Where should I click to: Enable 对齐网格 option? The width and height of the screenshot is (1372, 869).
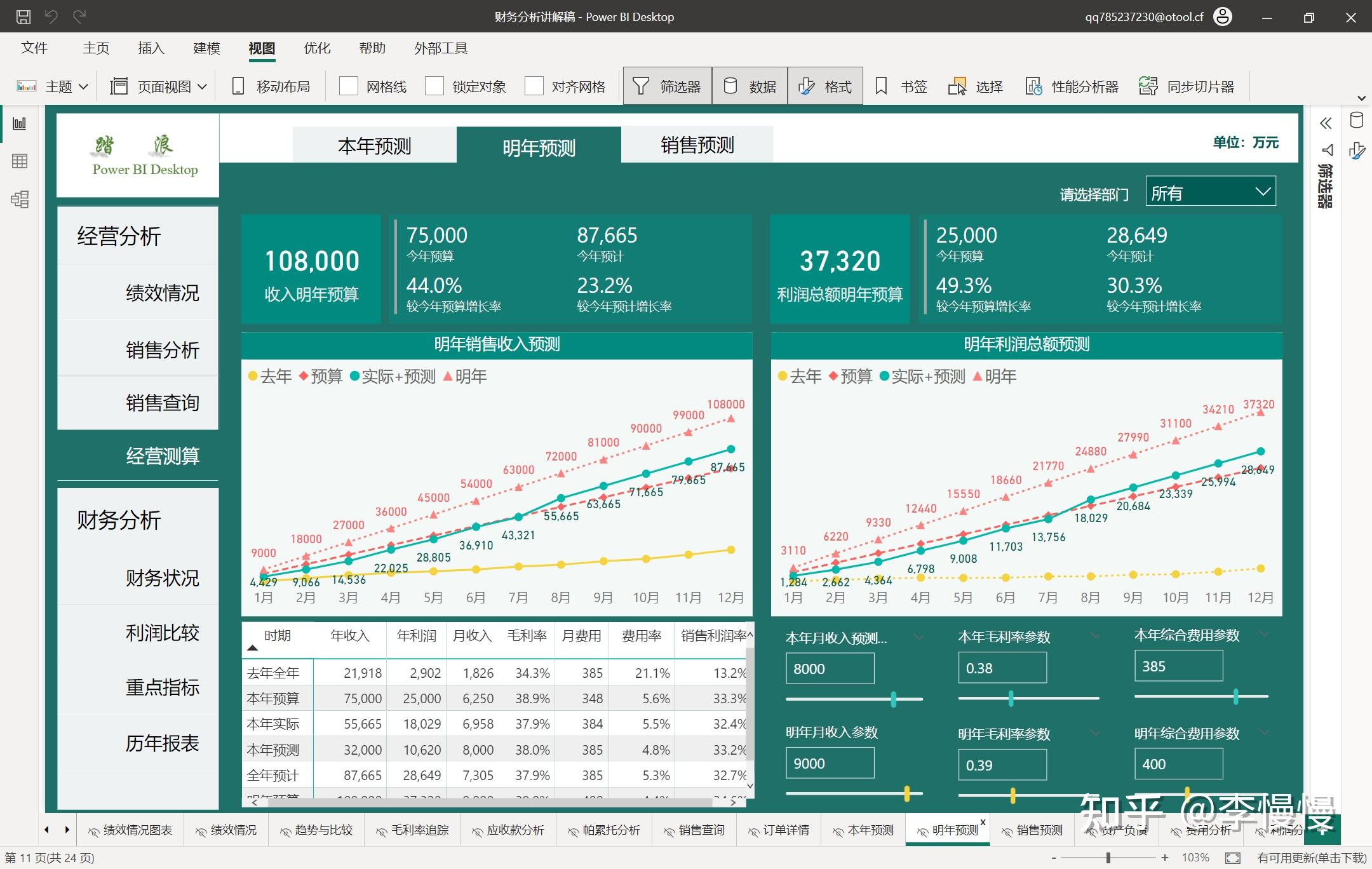535,85
